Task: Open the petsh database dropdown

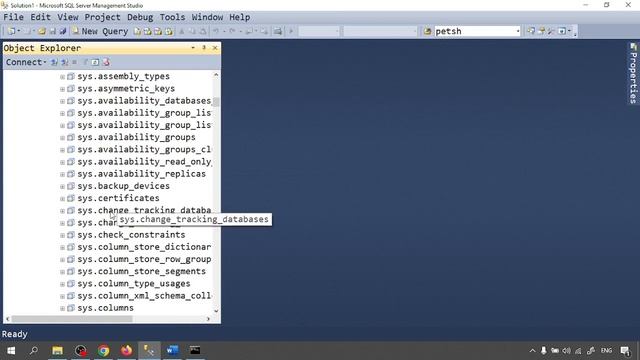Action: pyautogui.click(x=518, y=31)
